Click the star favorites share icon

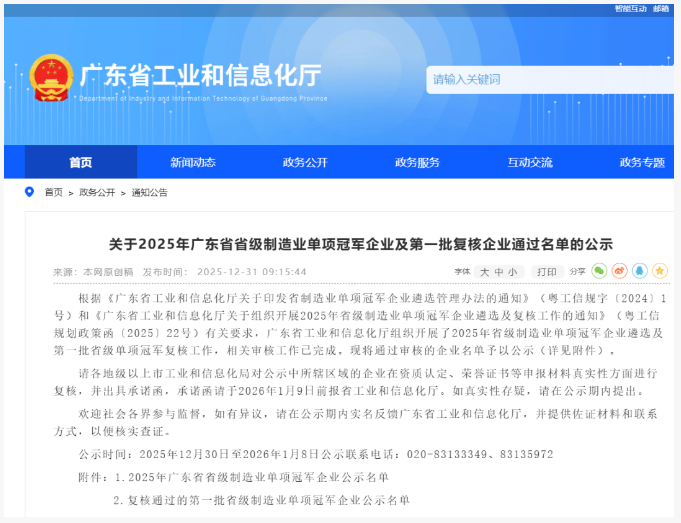[x=660, y=271]
